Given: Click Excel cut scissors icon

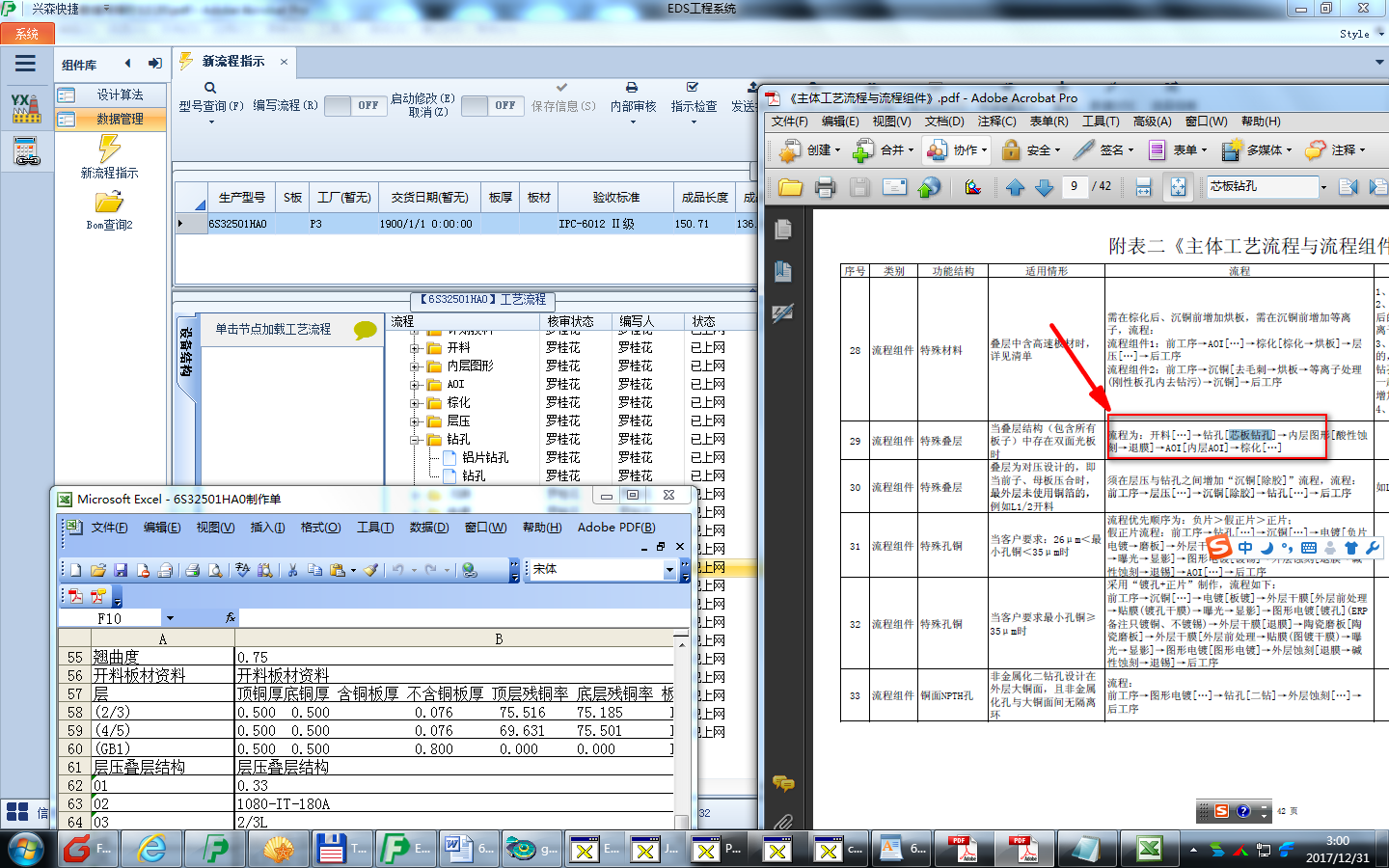Looking at the screenshot, I should click(x=292, y=570).
